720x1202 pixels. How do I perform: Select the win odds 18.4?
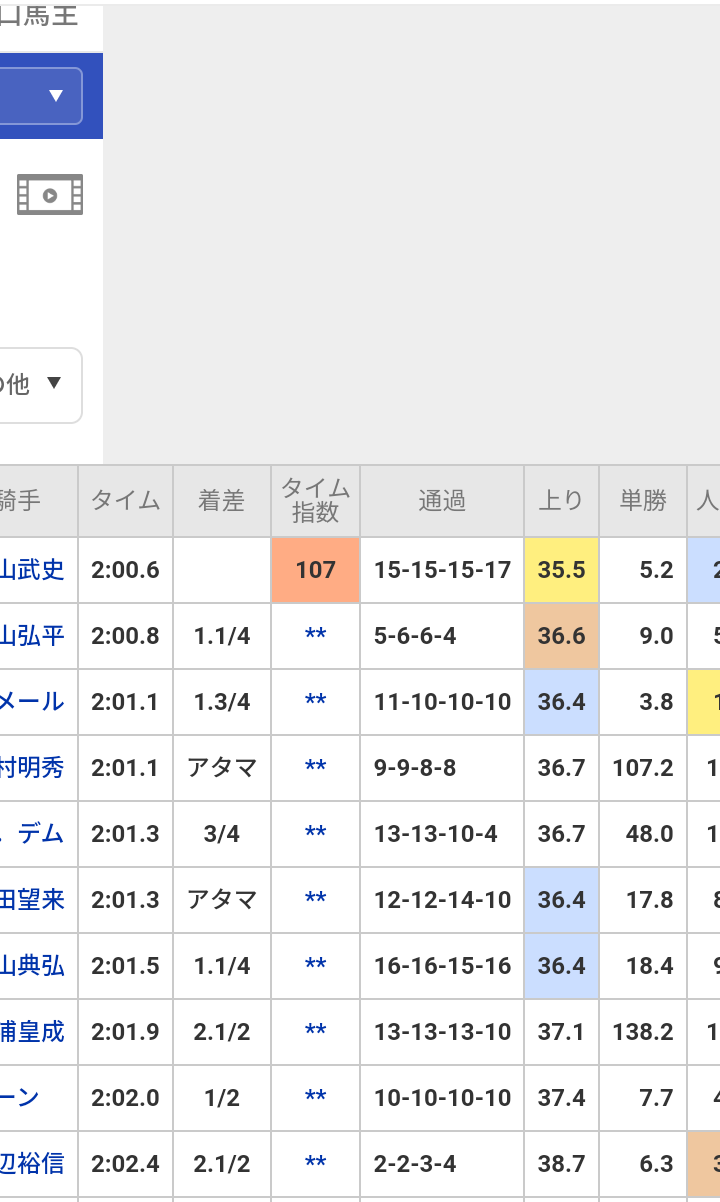point(650,966)
